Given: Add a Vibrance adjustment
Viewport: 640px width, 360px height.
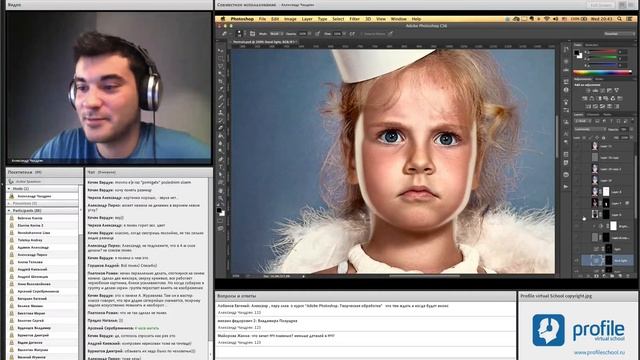Looking at the screenshot, I should point(617,90).
